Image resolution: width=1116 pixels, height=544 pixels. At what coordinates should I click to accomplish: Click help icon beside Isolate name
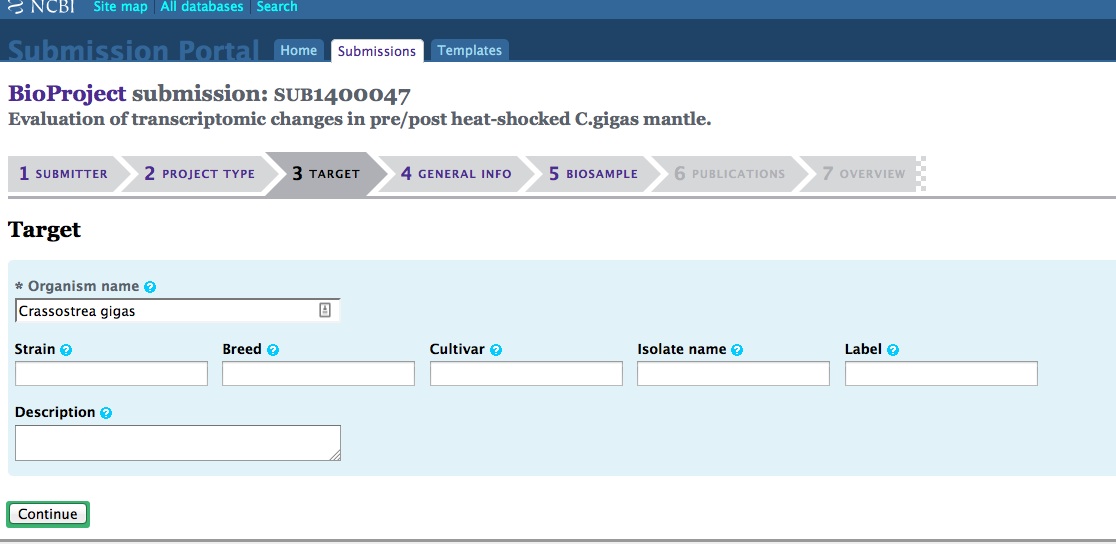point(737,350)
